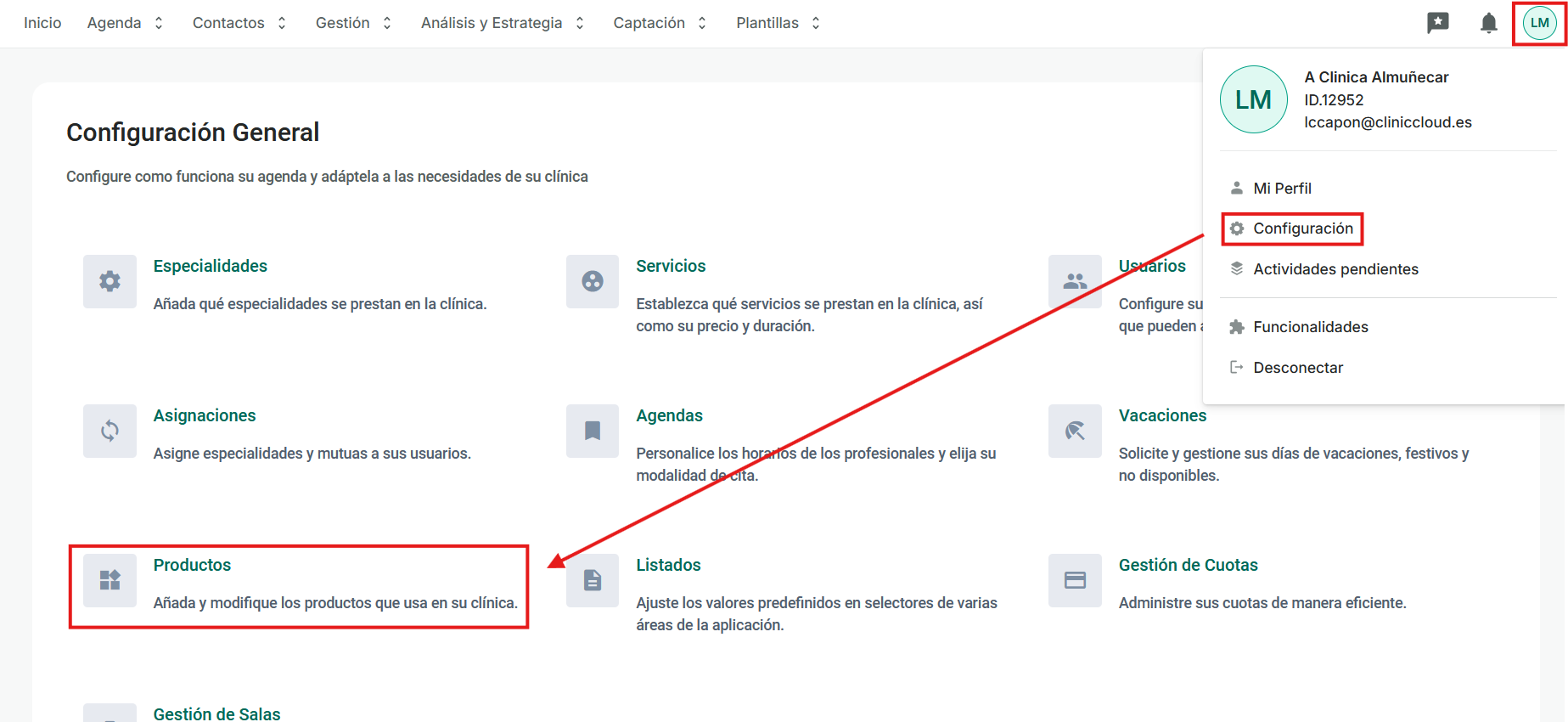
Task: Click the Agendas bookmark icon tile
Action: click(593, 431)
